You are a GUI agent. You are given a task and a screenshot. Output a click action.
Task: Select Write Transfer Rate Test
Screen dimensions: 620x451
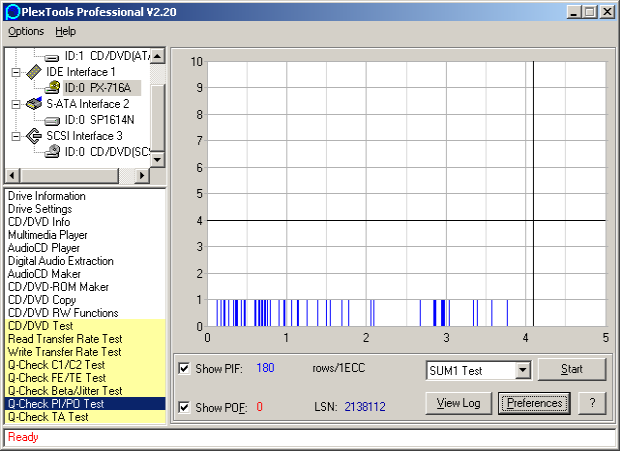(x=85, y=352)
